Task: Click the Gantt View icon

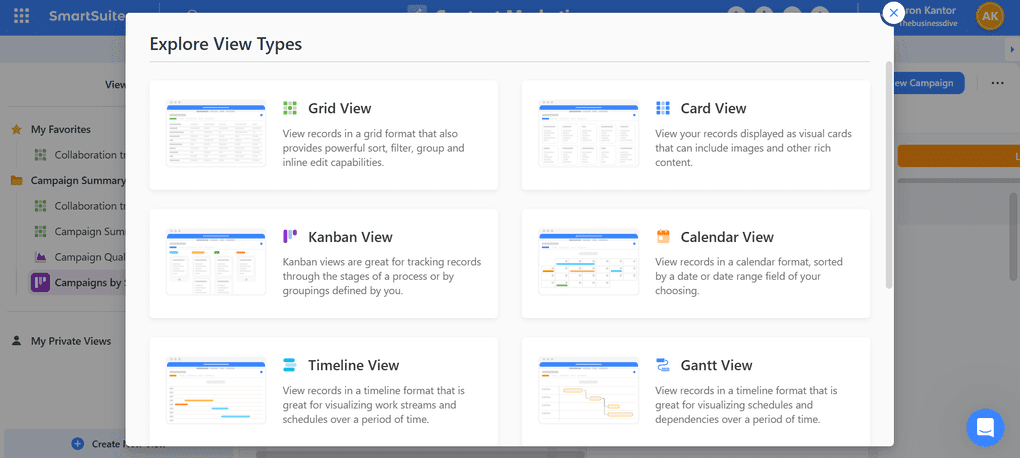Action: tap(663, 365)
